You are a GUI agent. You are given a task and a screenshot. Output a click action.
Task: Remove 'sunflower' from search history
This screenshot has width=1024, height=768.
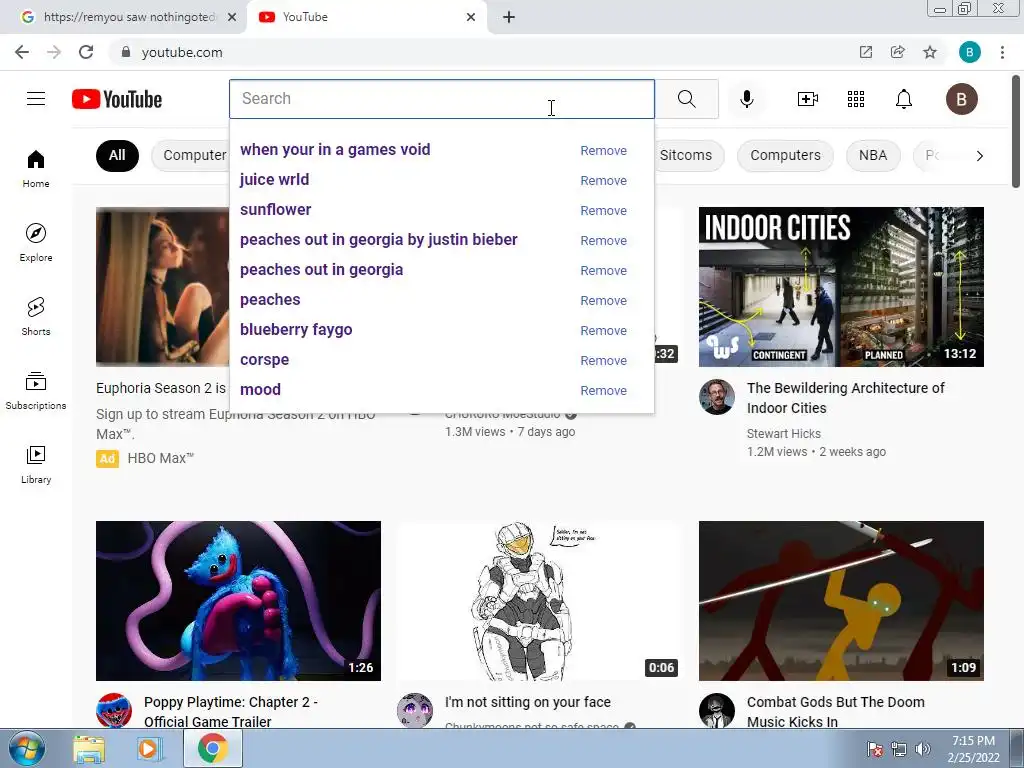603,210
